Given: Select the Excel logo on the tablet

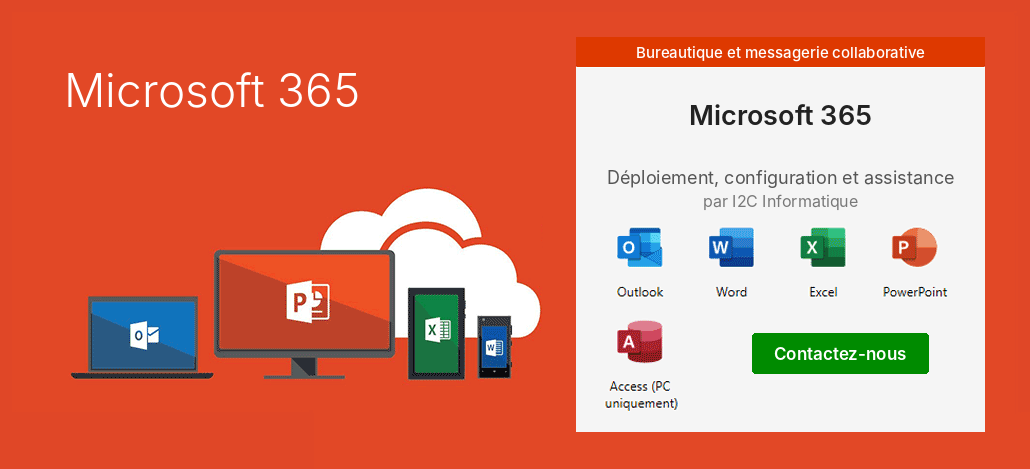Looking at the screenshot, I should 437,328.
